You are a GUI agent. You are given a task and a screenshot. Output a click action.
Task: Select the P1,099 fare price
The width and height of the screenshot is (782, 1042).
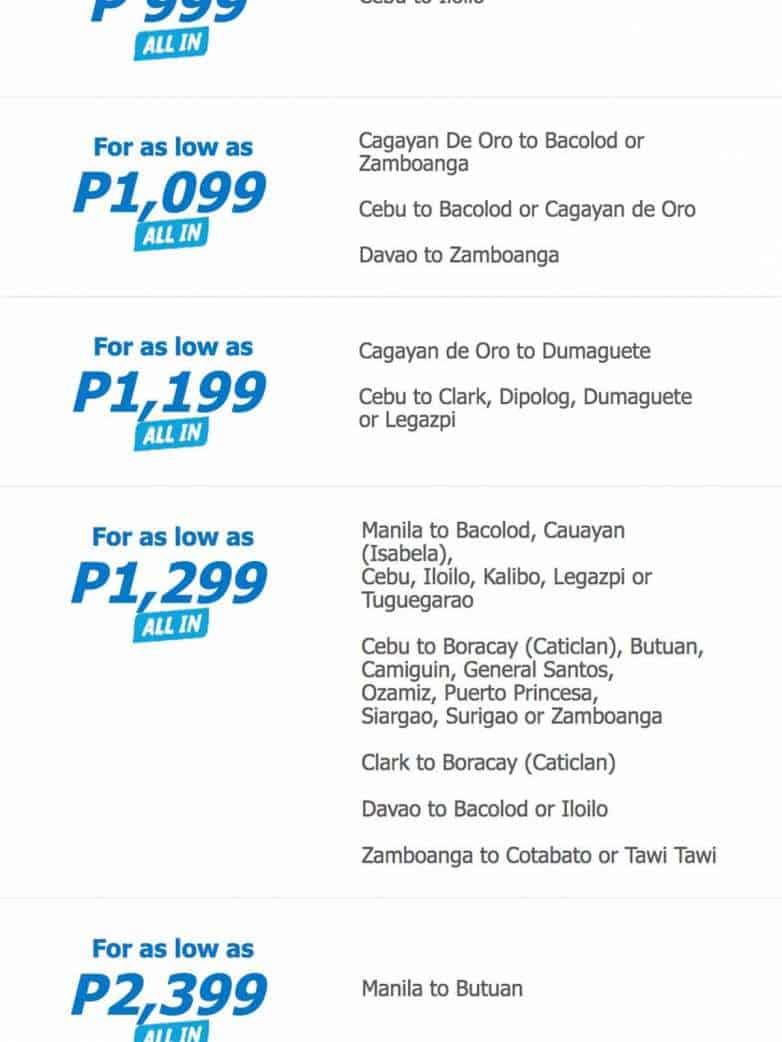point(170,193)
